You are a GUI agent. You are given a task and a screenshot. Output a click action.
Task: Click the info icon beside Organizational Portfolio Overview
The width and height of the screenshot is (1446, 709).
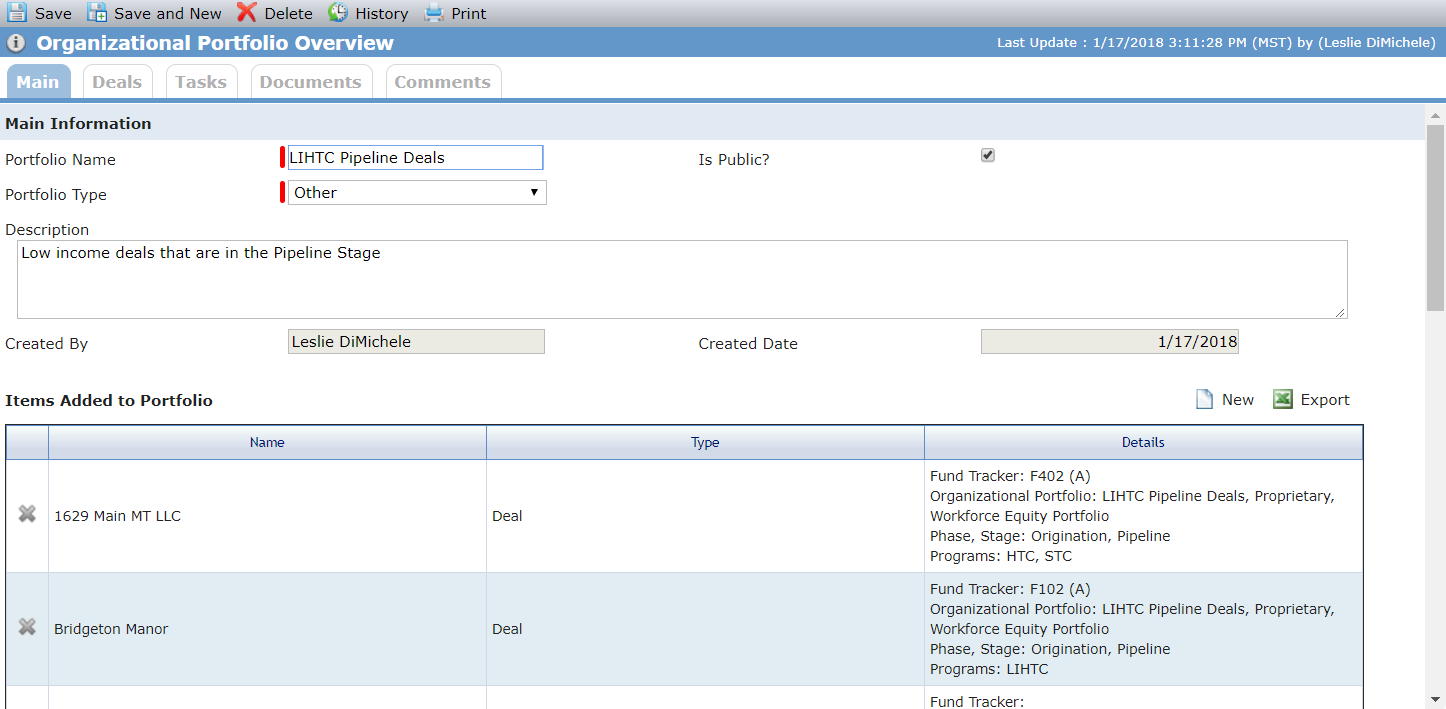pos(16,43)
